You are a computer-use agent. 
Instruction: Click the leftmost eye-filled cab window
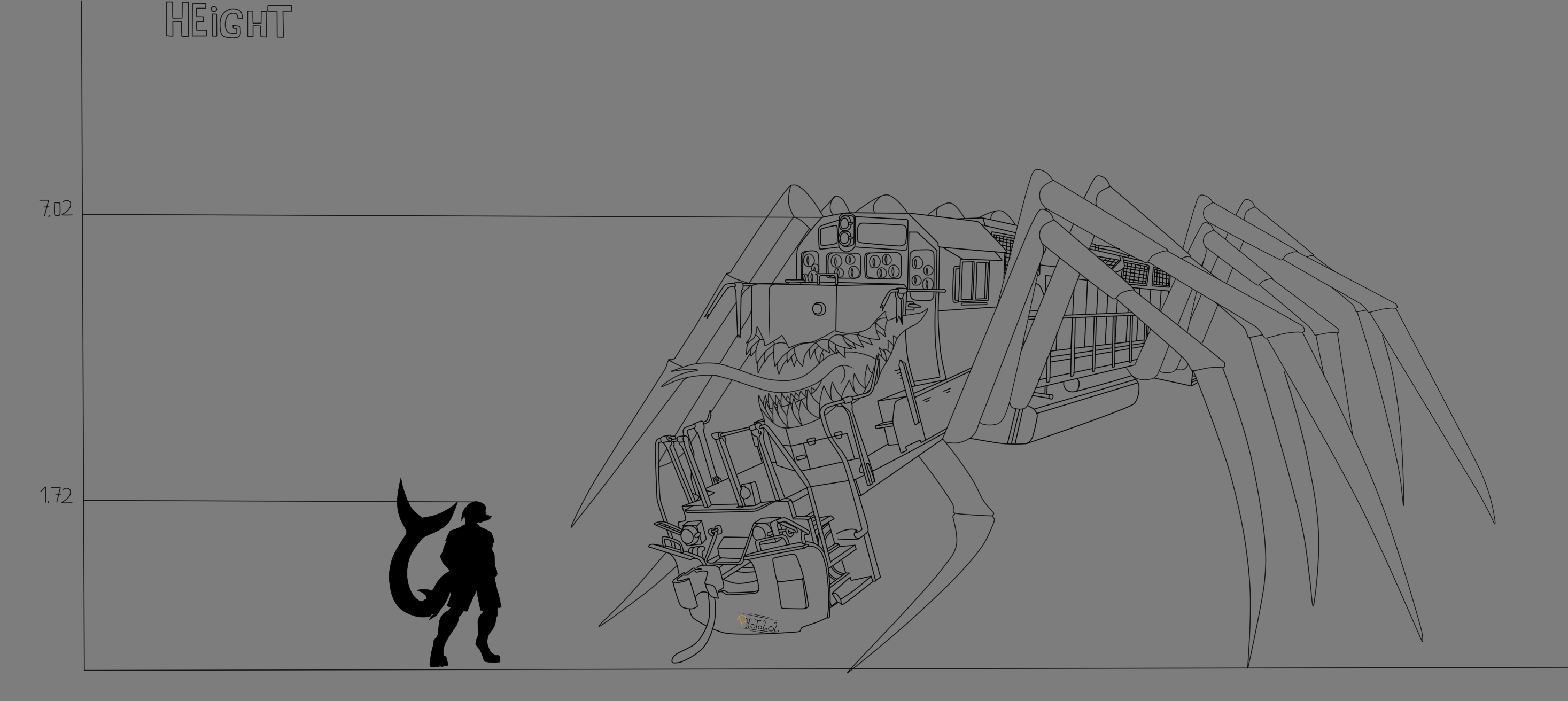[x=810, y=267]
